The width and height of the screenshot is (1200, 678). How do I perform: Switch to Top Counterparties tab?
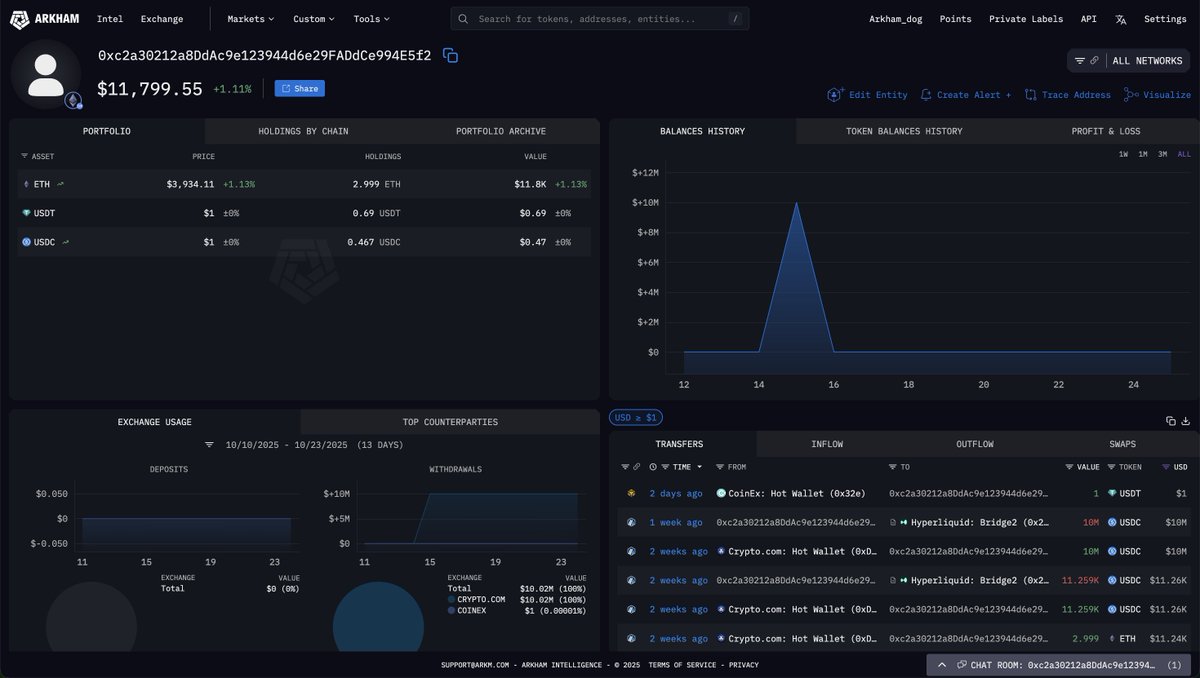point(450,422)
